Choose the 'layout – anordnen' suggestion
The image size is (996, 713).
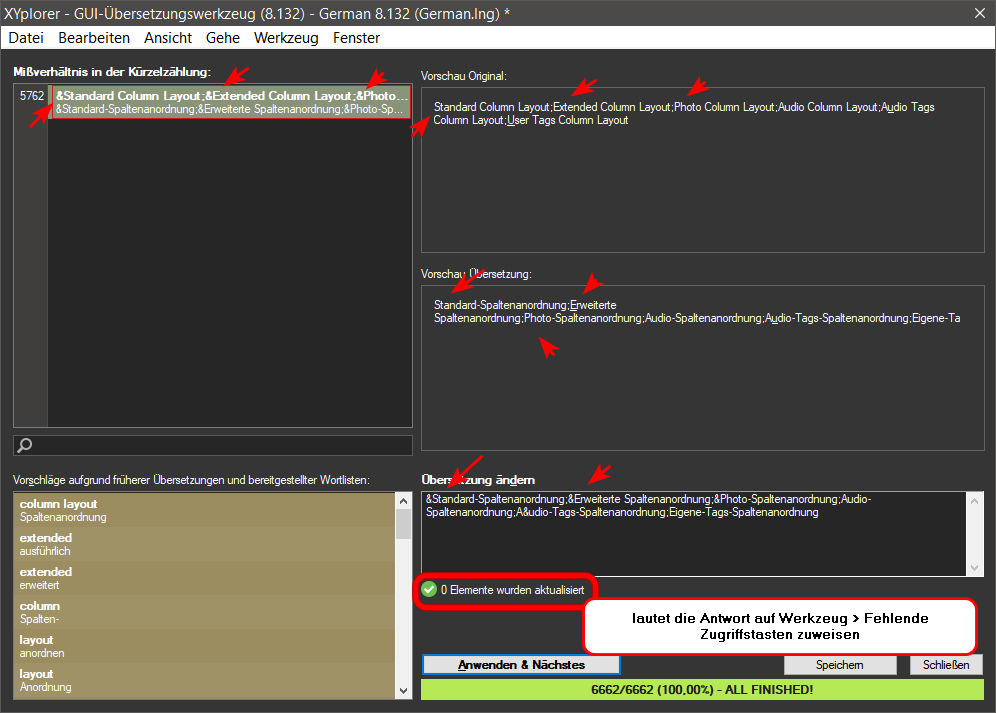(x=205, y=647)
